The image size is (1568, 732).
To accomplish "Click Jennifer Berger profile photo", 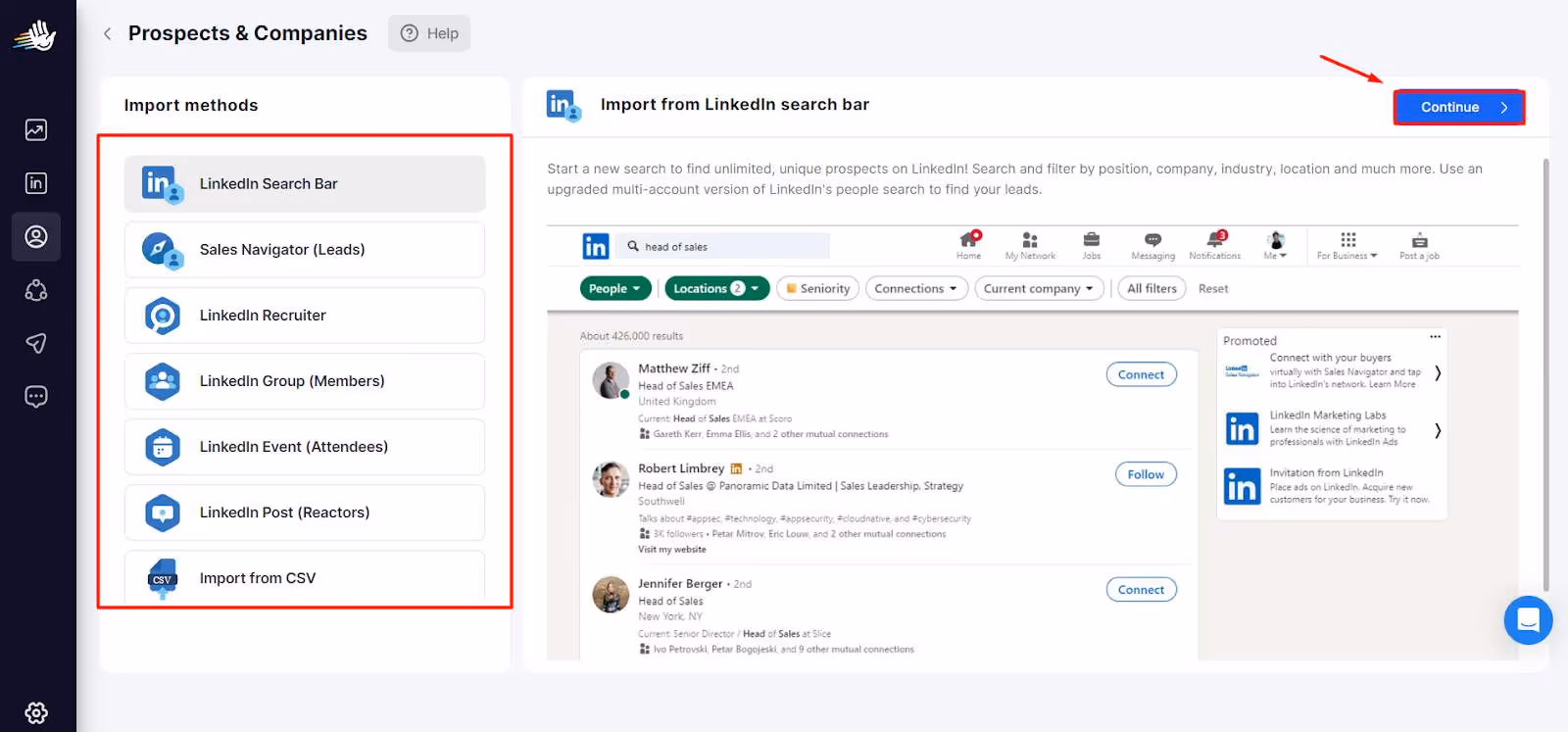I will tap(611, 595).
